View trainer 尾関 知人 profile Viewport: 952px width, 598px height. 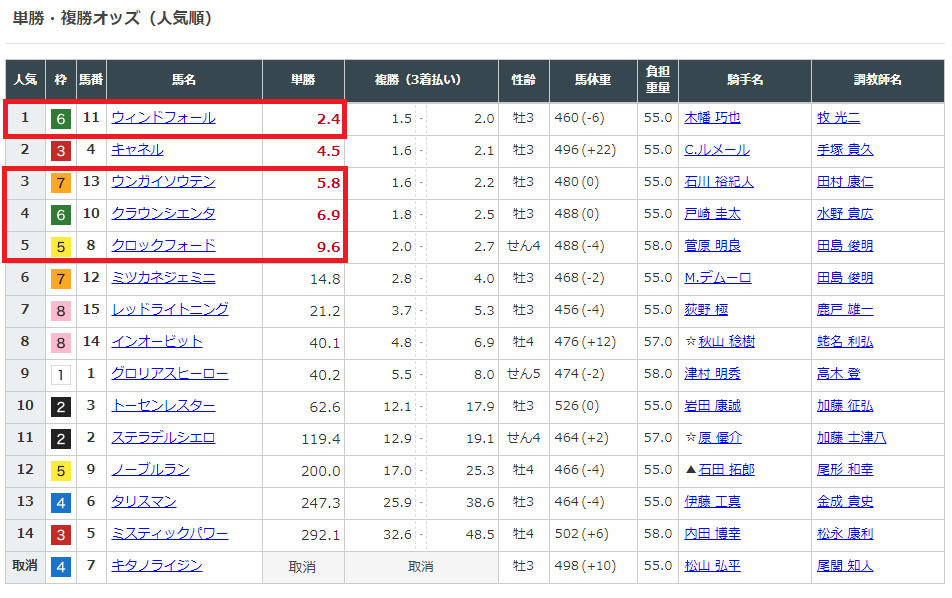844,566
